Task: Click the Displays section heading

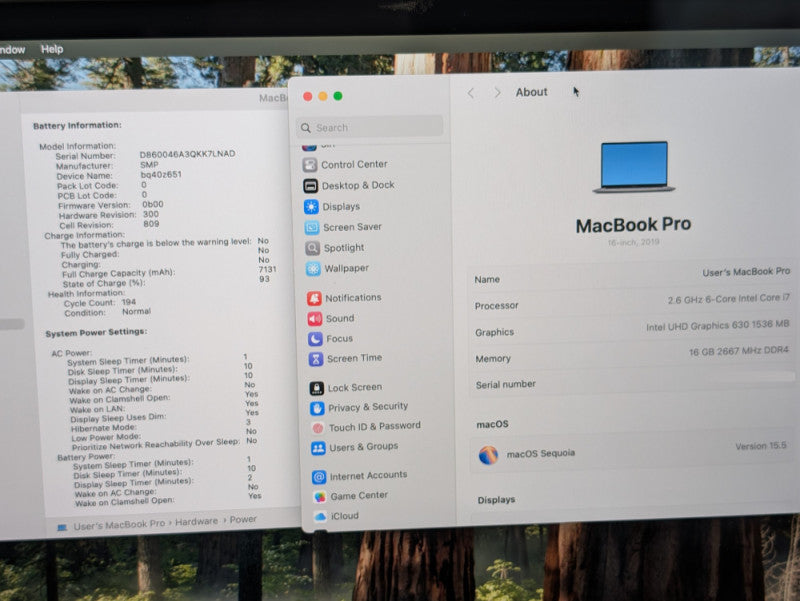Action: (496, 499)
